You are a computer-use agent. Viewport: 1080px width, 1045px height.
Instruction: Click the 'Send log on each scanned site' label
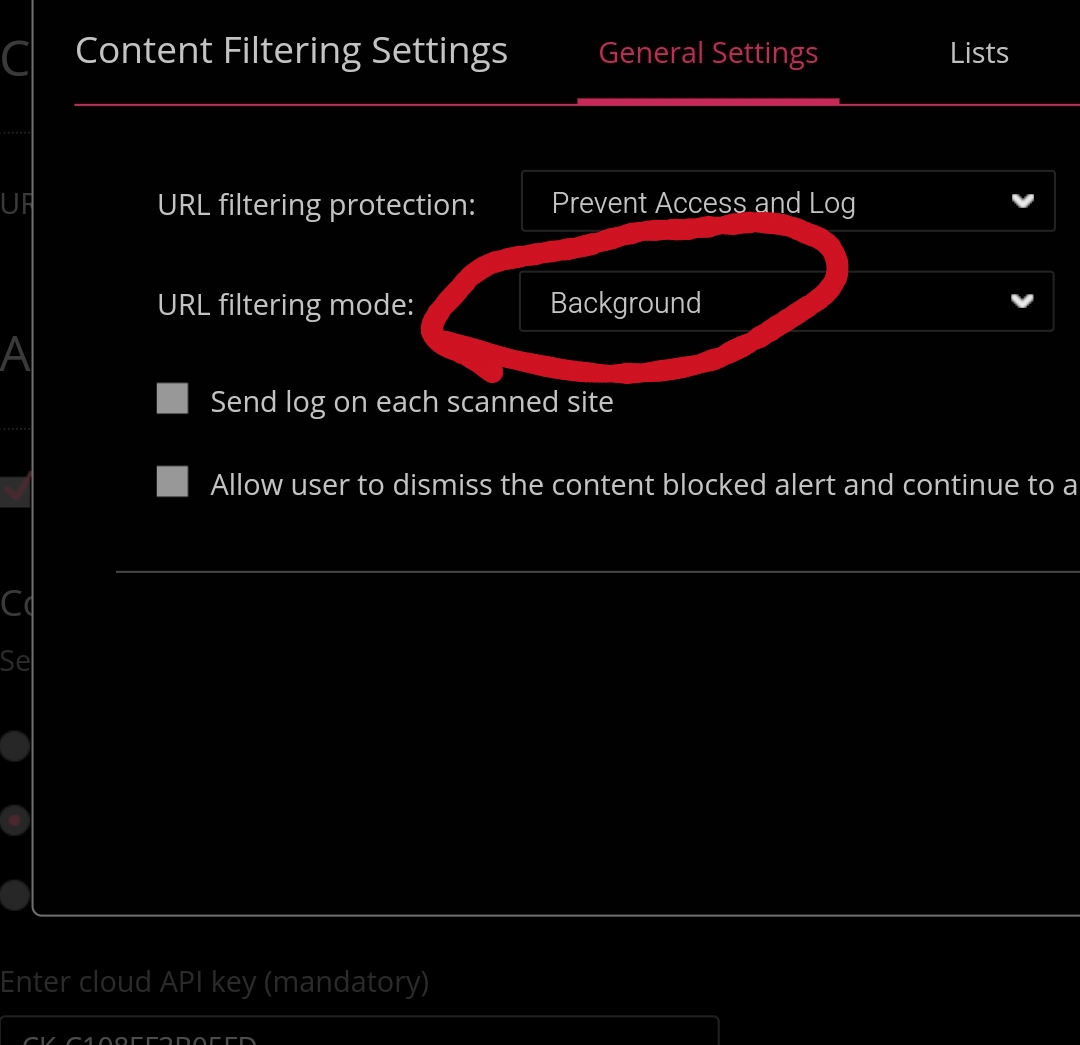[x=412, y=402]
